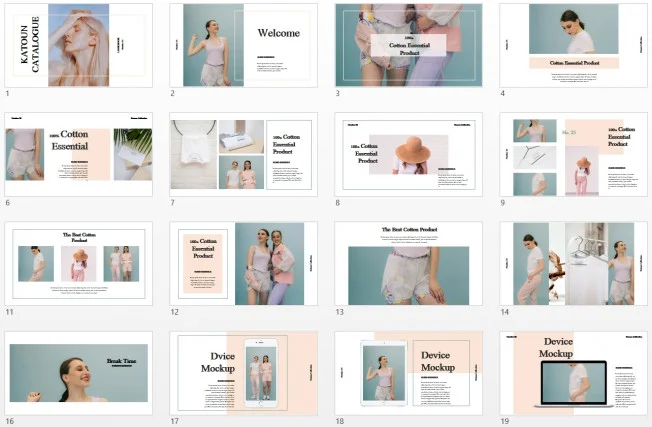Select slide 8 showing the orange hat
The height and width of the screenshot is (427, 652).
pyautogui.click(x=408, y=154)
